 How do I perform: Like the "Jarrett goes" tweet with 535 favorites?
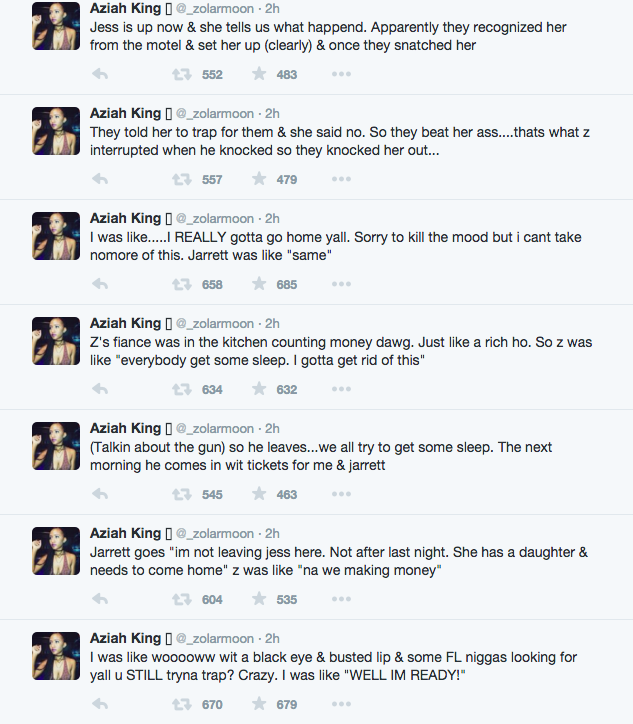(259, 599)
